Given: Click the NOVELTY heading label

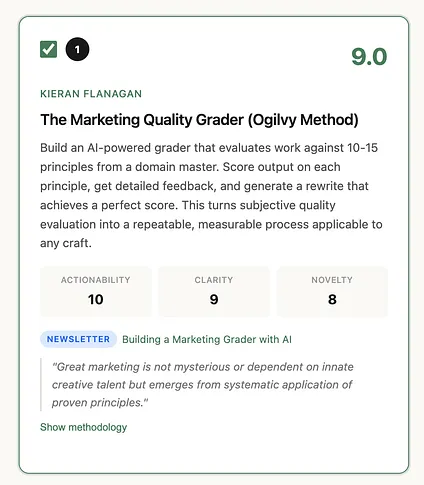Looking at the screenshot, I should (x=332, y=280).
